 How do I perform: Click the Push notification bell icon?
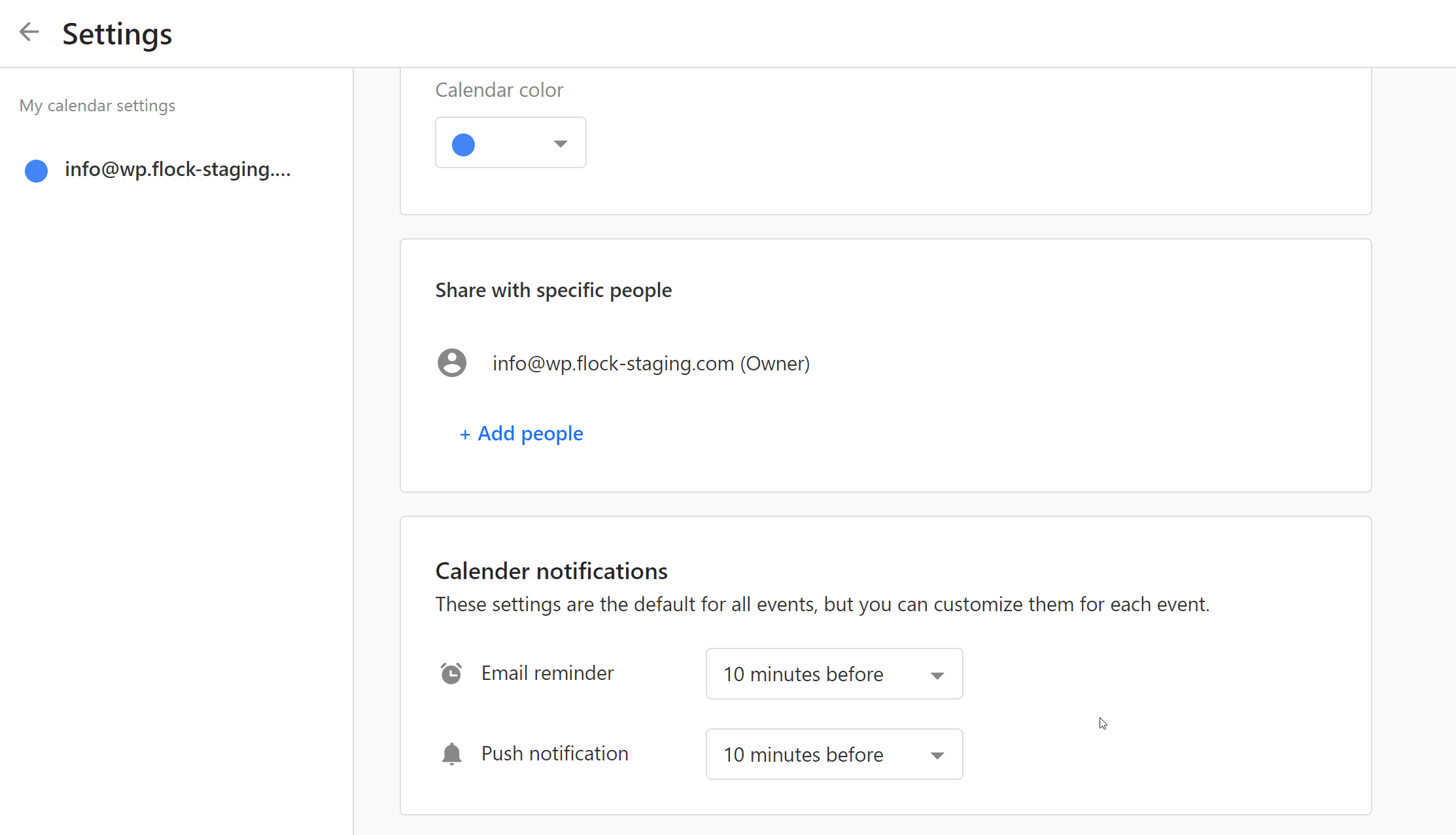(451, 754)
